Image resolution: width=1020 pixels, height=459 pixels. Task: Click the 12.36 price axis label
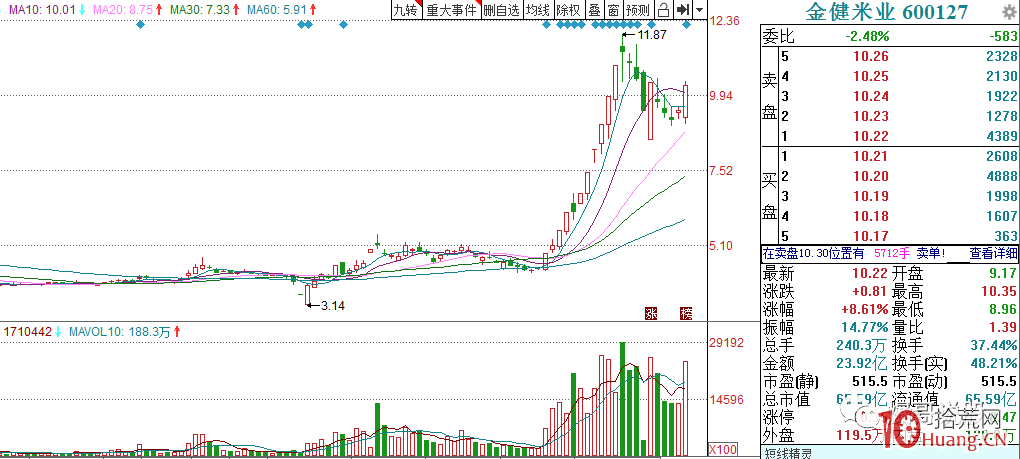coord(725,21)
